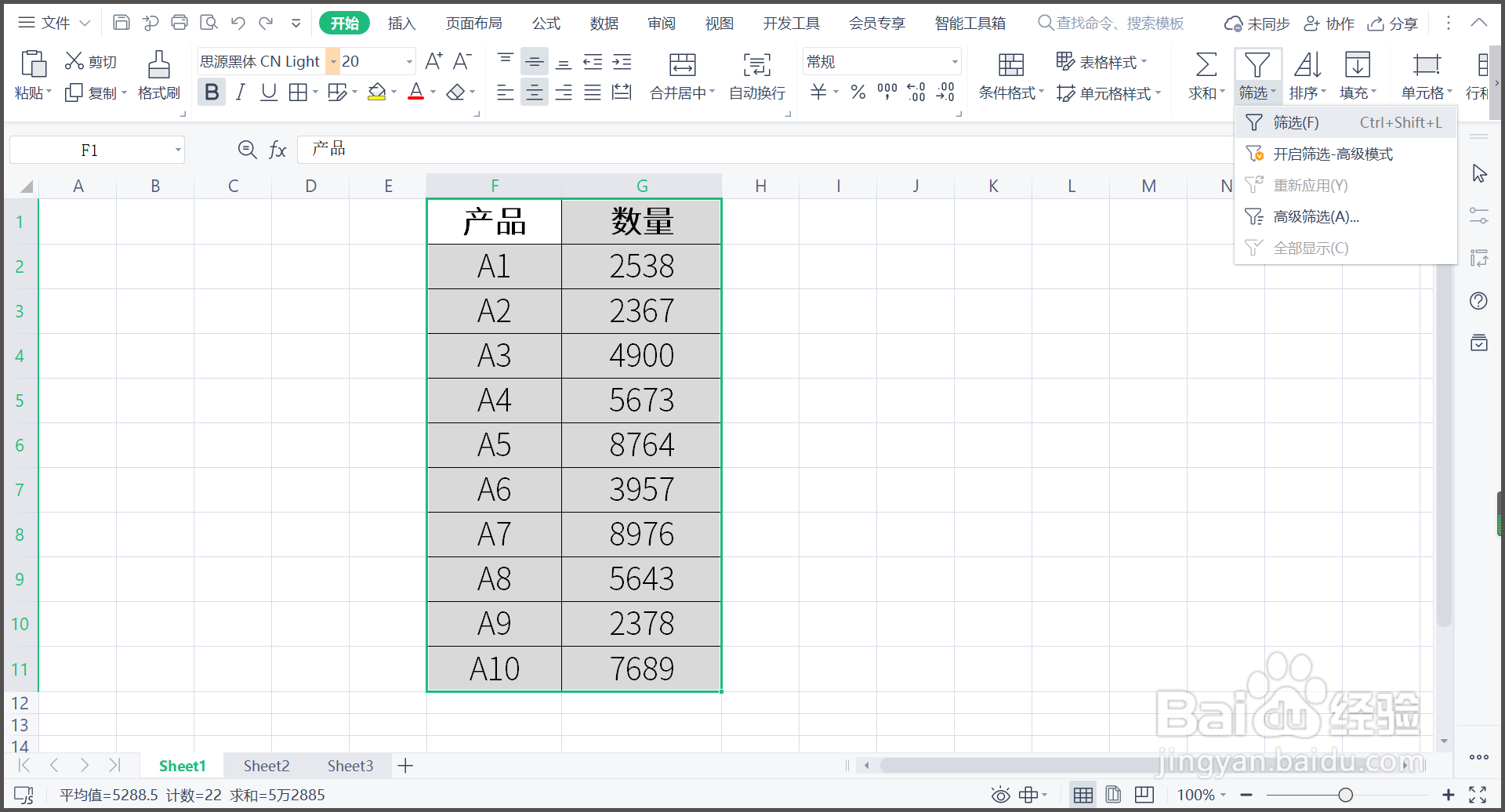
Task: Open the font name dropdown
Action: pyautogui.click(x=332, y=61)
